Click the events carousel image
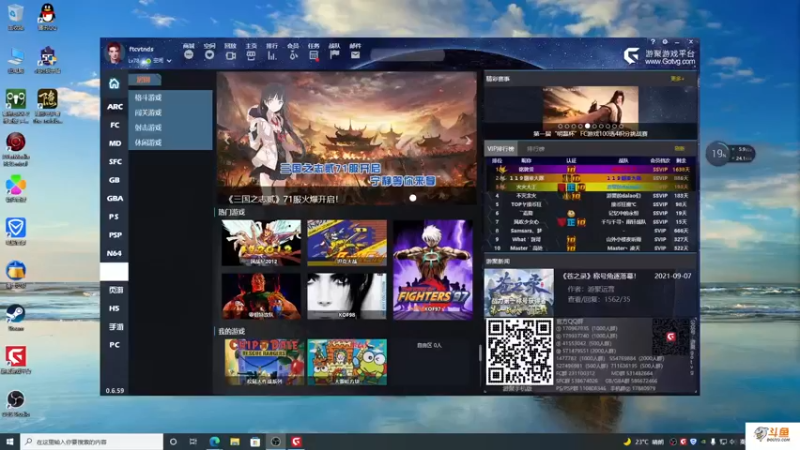 coord(590,107)
